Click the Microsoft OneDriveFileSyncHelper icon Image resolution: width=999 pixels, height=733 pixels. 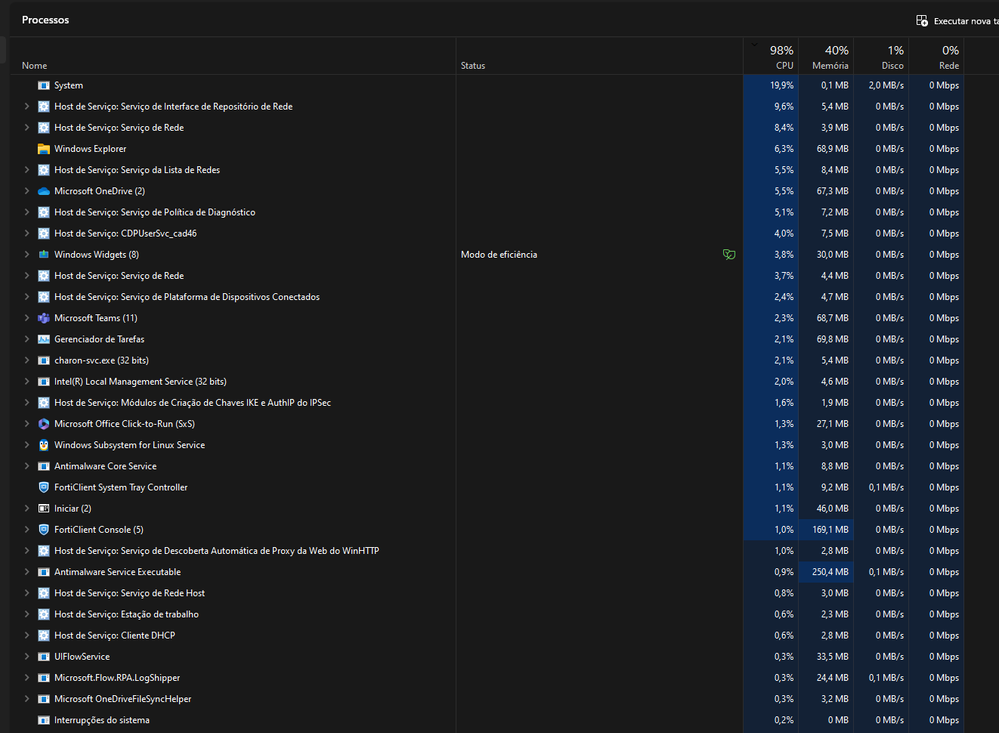tap(43, 699)
